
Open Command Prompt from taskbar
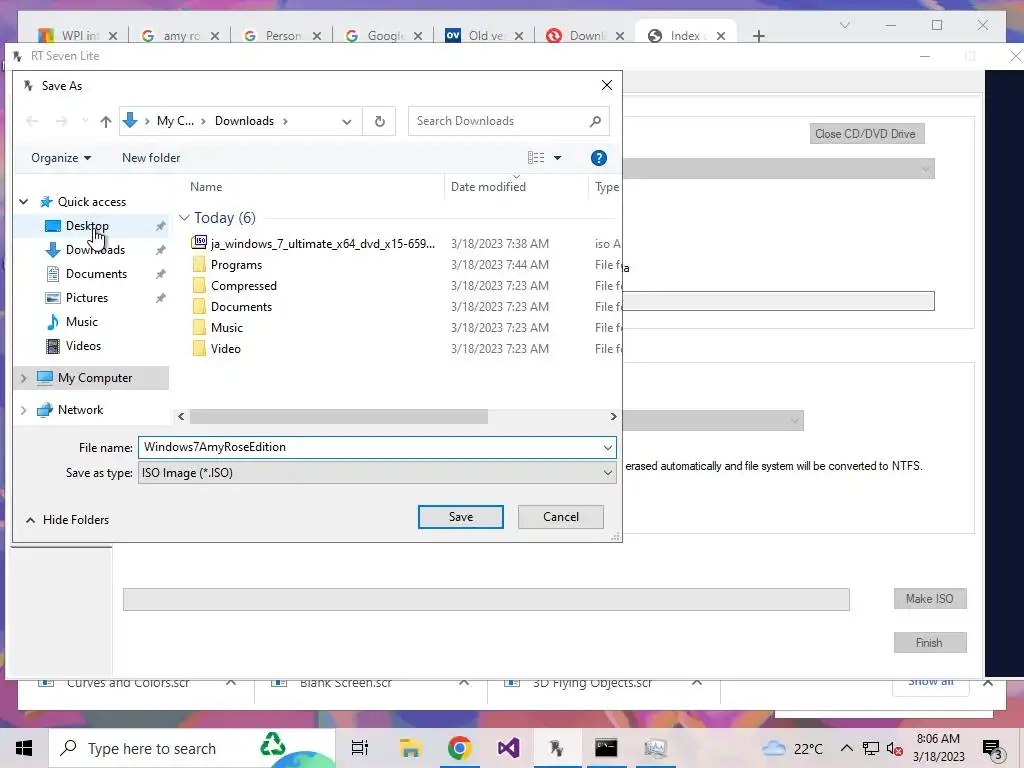click(x=605, y=748)
